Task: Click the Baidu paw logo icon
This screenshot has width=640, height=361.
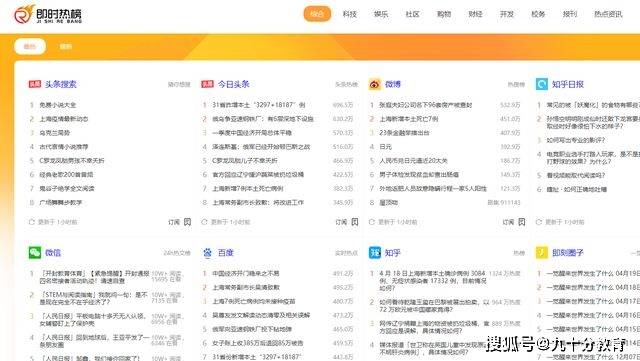Action: click(x=207, y=252)
